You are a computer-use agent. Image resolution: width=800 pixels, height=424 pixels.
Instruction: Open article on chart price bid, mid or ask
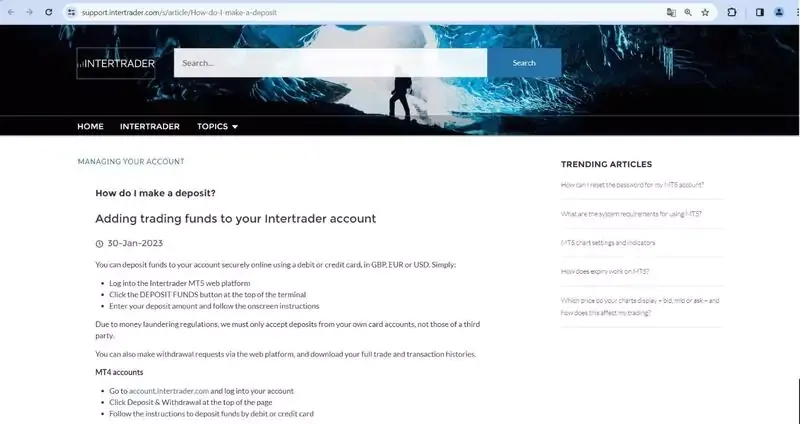pyautogui.click(x=640, y=307)
